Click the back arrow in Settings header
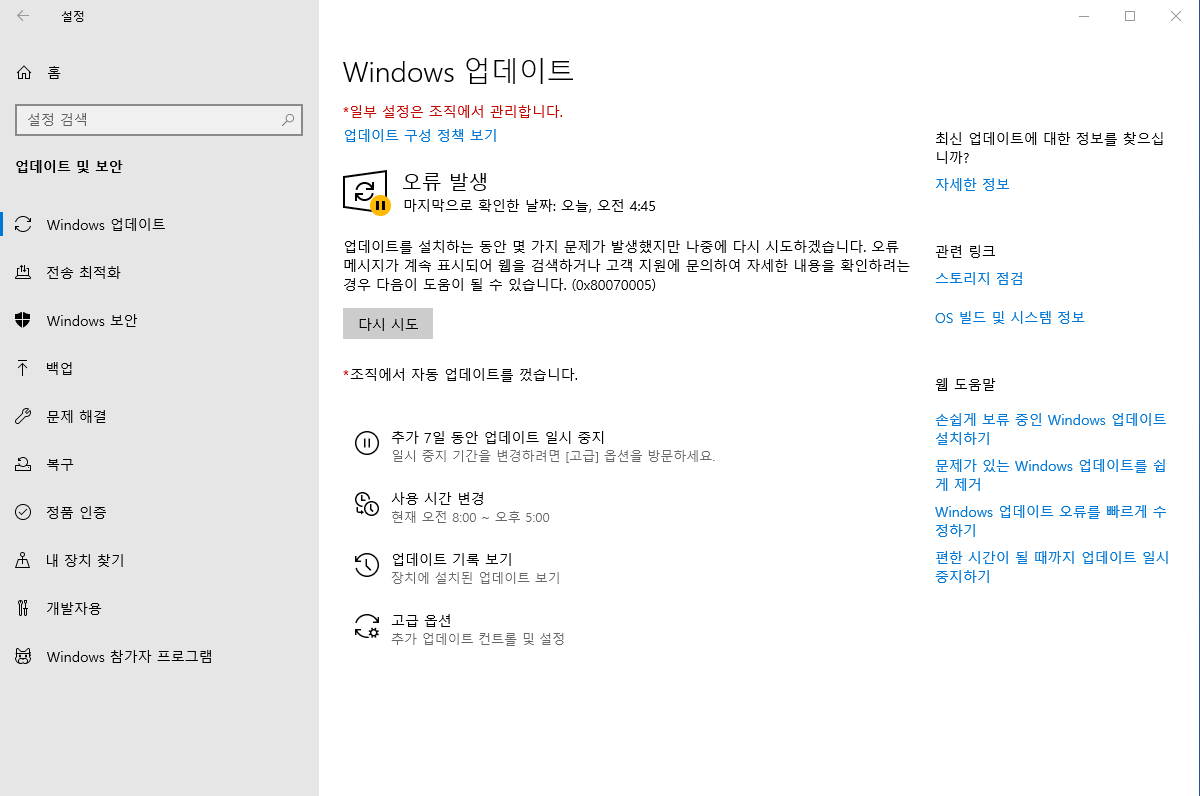 [23, 16]
